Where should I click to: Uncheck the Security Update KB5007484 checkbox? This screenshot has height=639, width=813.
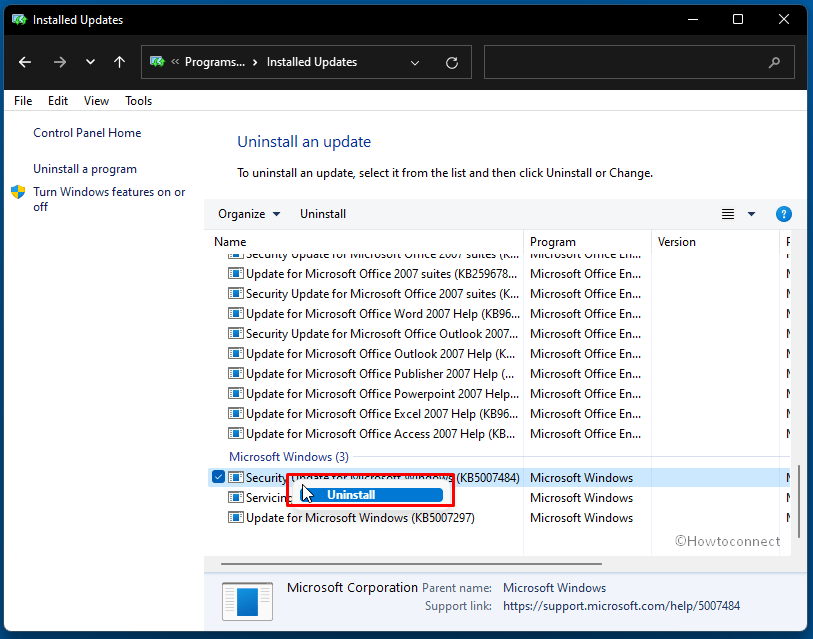(218, 477)
